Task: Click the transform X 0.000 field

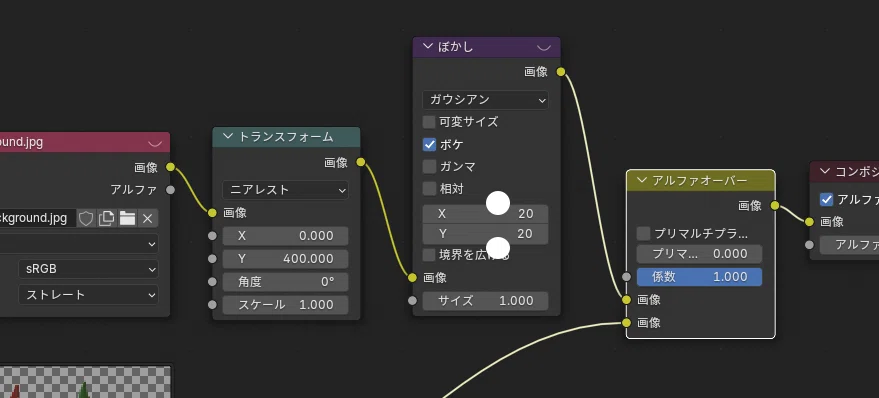Action: (x=285, y=236)
